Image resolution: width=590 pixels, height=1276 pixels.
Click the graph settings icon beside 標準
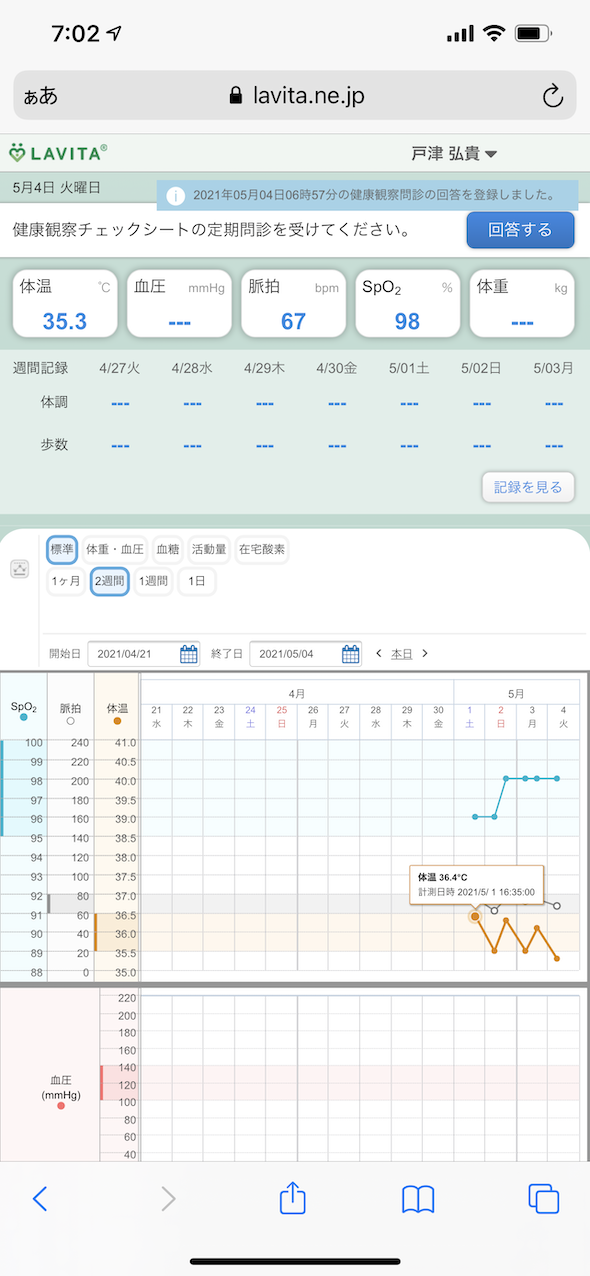[x=20, y=569]
